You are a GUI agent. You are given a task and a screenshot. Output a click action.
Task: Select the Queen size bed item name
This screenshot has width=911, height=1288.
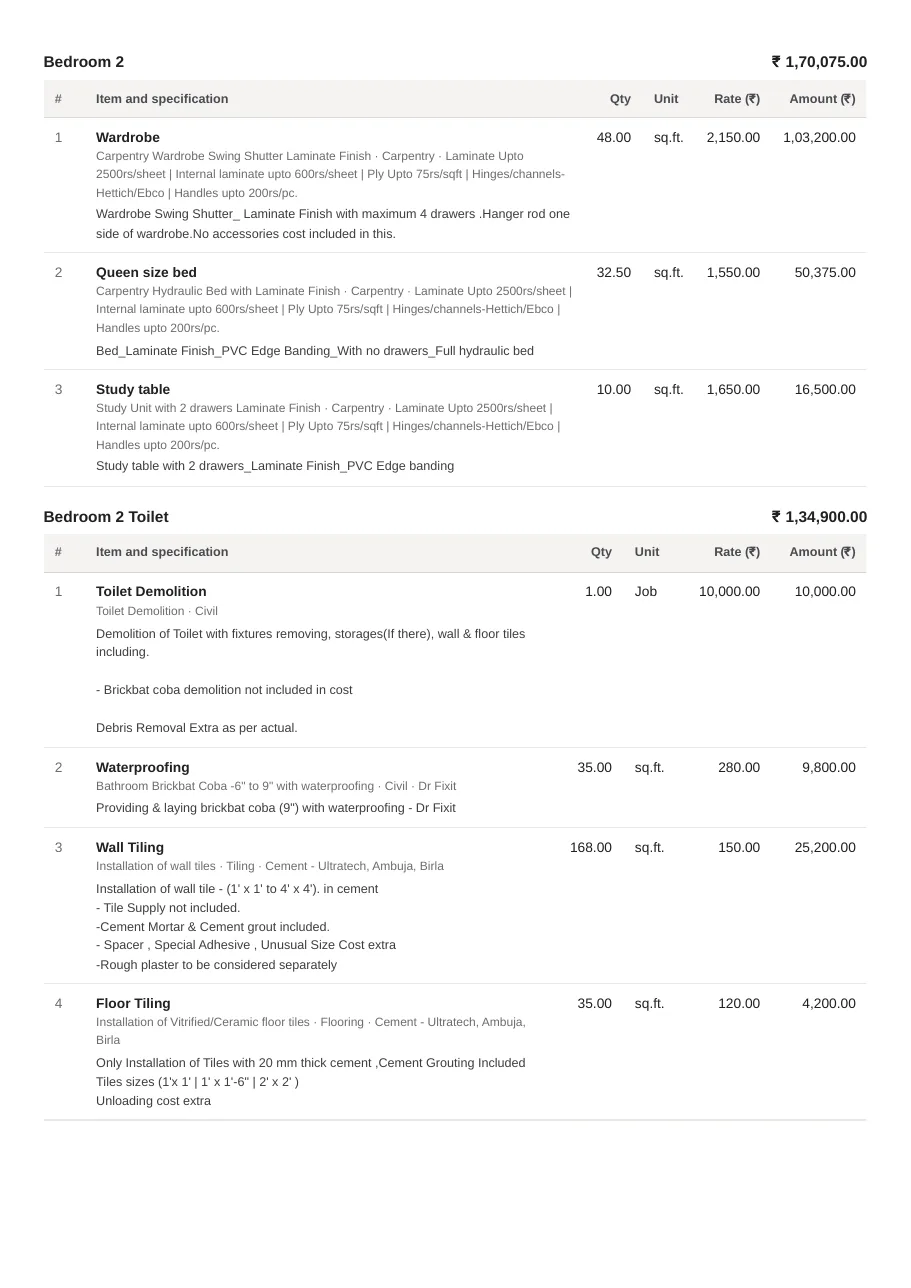point(146,272)
